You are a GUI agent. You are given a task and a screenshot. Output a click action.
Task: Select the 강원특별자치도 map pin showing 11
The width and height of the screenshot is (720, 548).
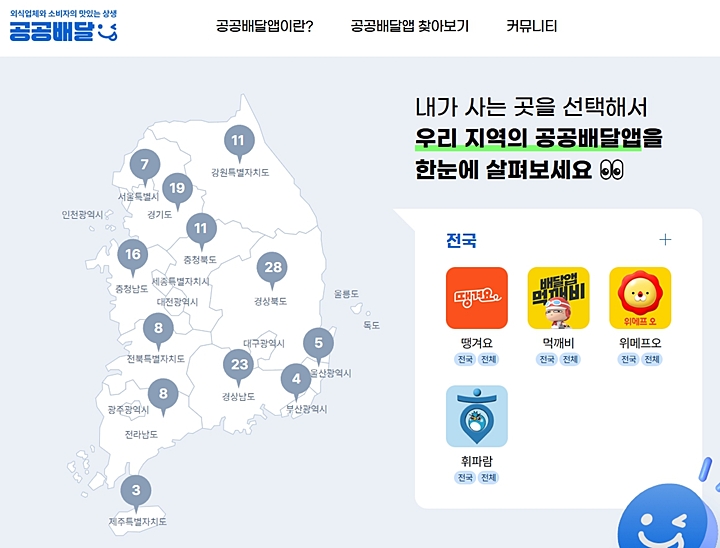(239, 142)
